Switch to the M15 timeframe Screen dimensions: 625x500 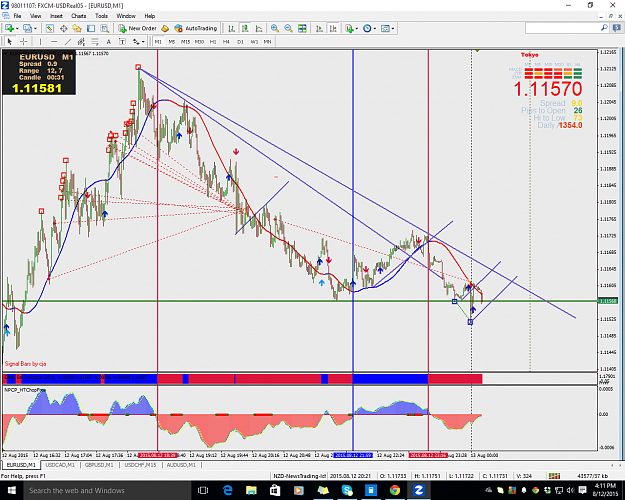(186, 41)
